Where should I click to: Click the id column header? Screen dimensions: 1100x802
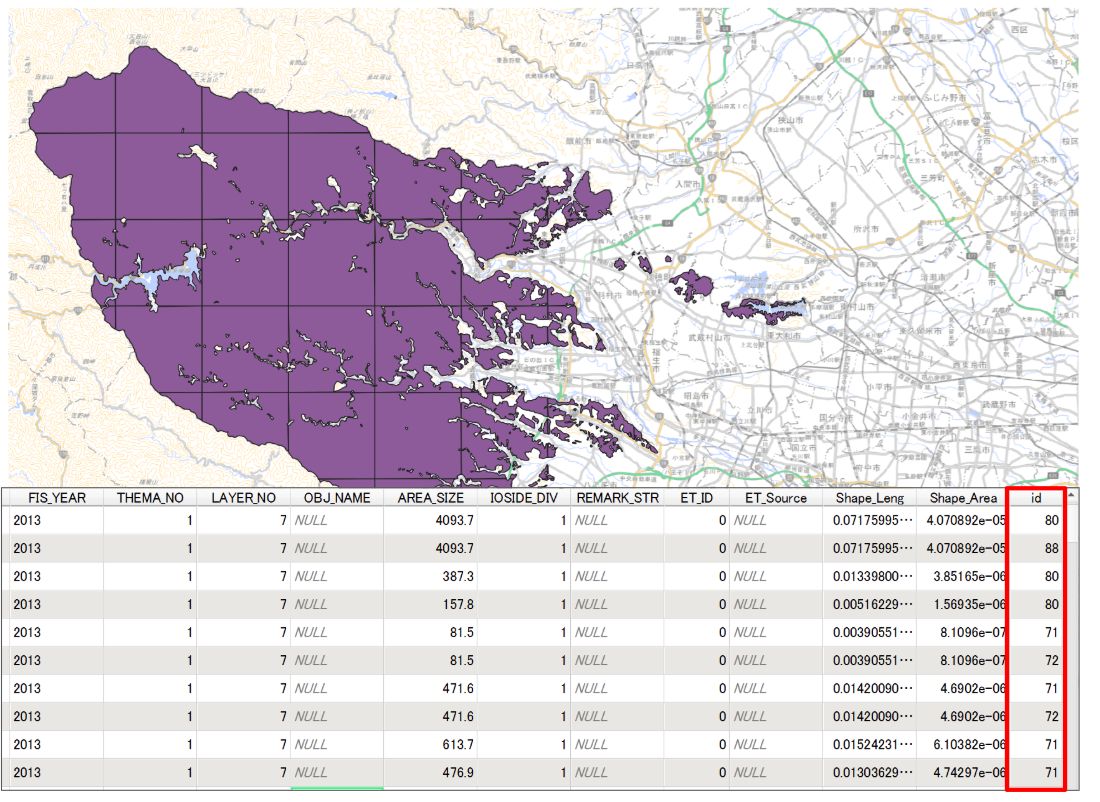(x=1036, y=497)
